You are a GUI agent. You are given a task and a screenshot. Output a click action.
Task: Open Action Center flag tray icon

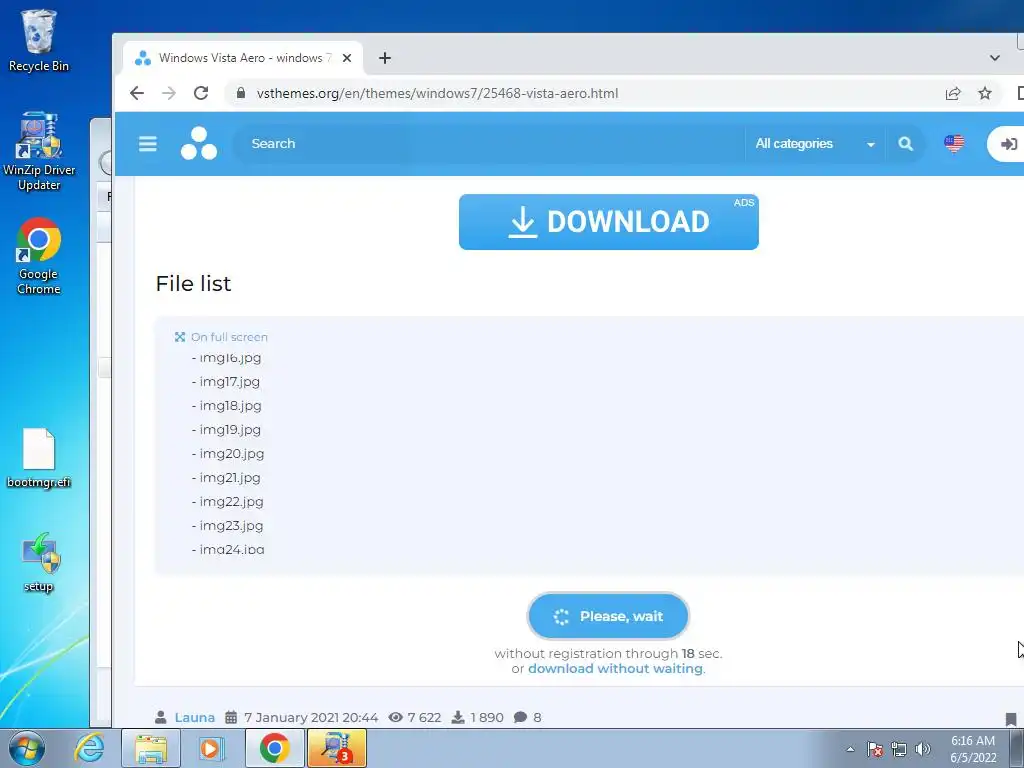click(x=874, y=749)
